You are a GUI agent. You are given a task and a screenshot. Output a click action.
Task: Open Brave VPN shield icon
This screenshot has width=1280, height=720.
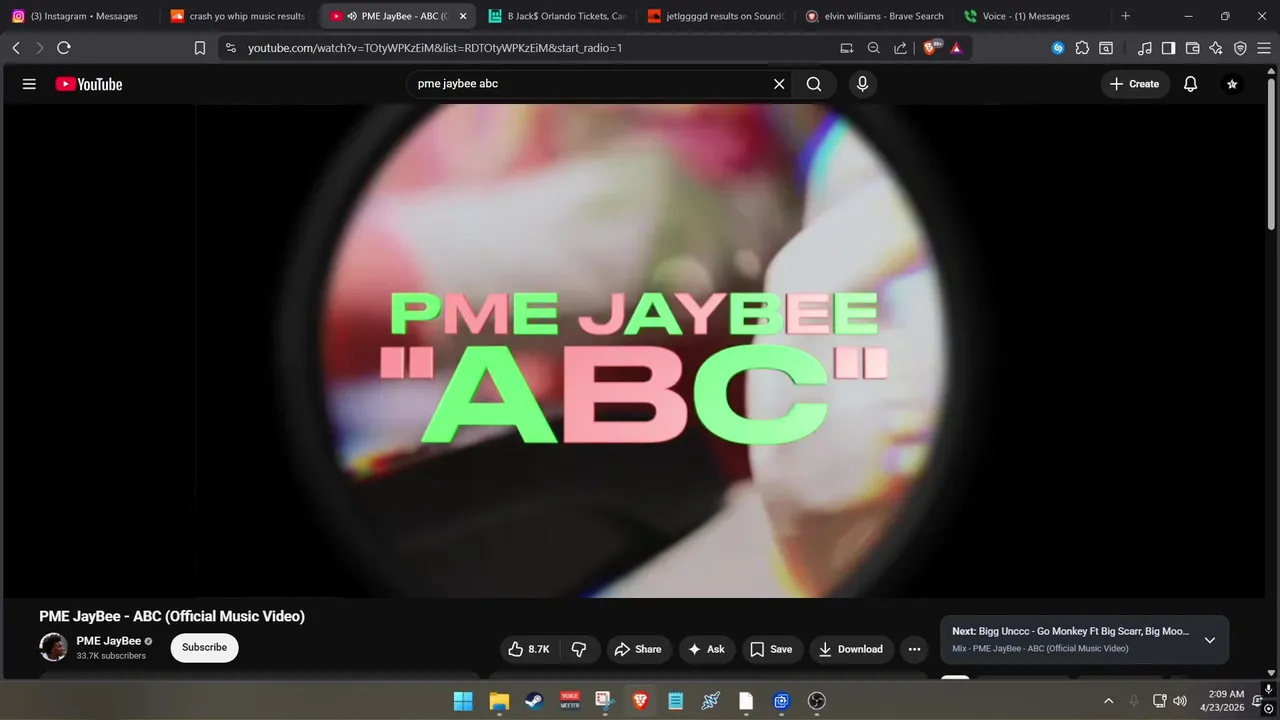(x=1240, y=48)
